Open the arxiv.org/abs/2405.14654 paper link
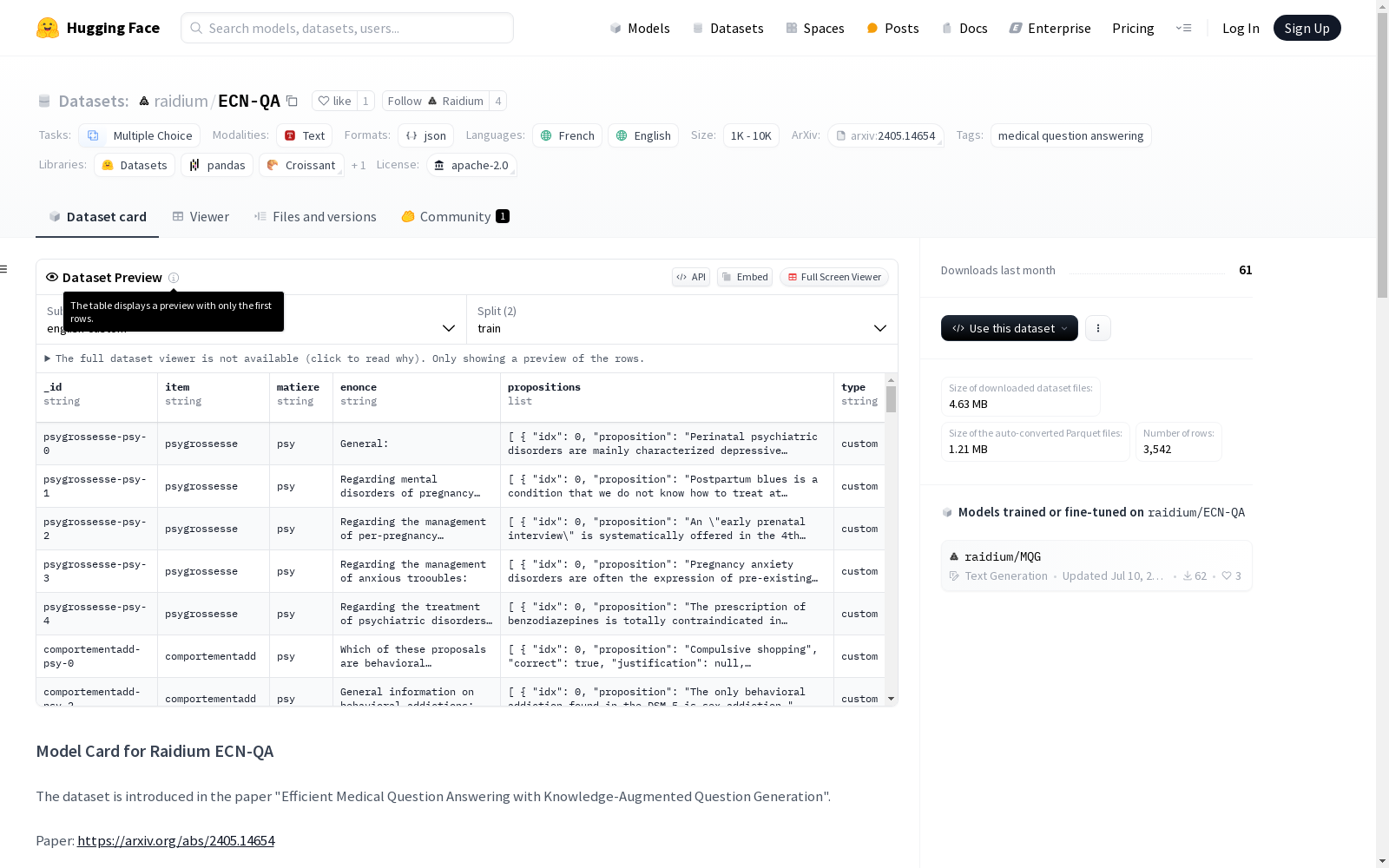Screen dimensions: 1389x868 pyautogui.click(x=175, y=840)
